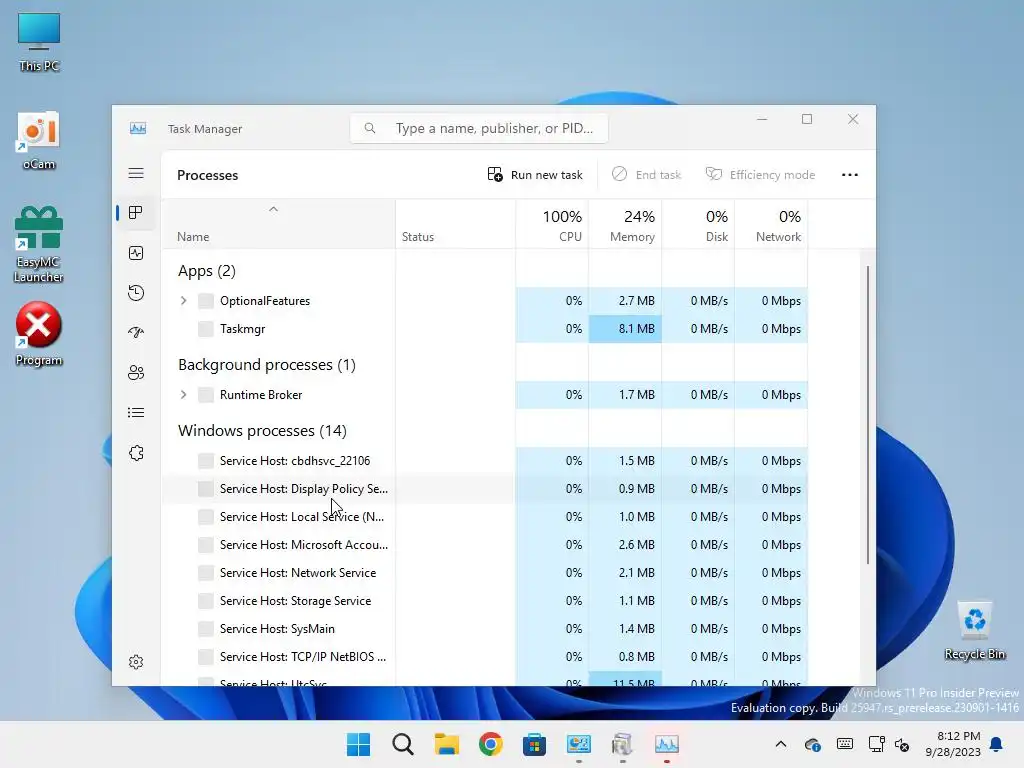Click Run new task button
This screenshot has height=768, width=1024.
(535, 175)
